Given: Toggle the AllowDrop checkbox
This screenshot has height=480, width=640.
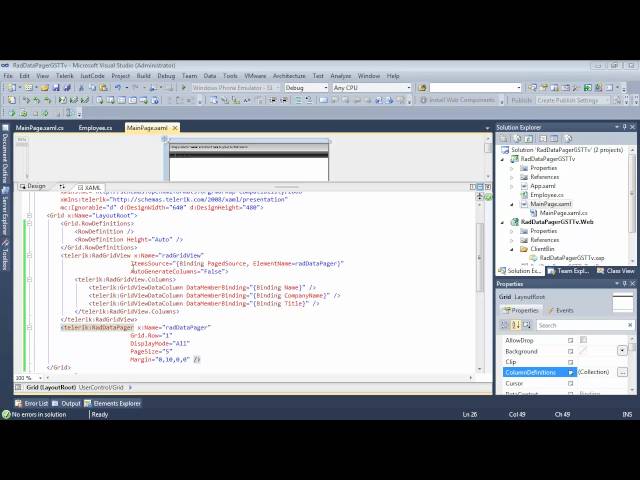Looking at the screenshot, I should pos(583,340).
